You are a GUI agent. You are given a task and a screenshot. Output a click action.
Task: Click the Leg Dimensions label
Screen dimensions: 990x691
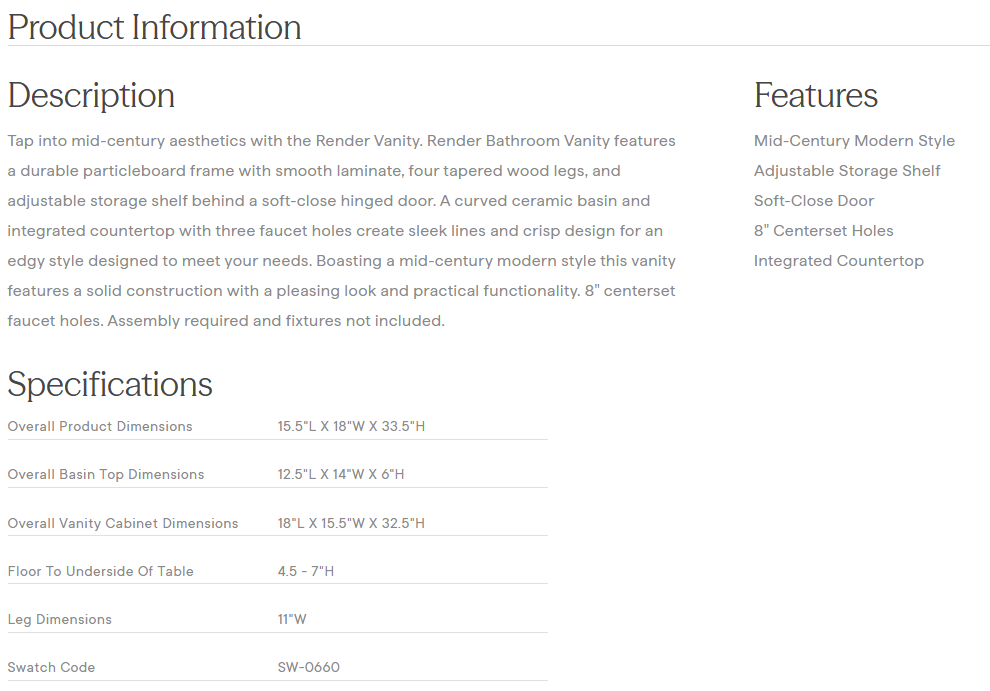pos(60,619)
